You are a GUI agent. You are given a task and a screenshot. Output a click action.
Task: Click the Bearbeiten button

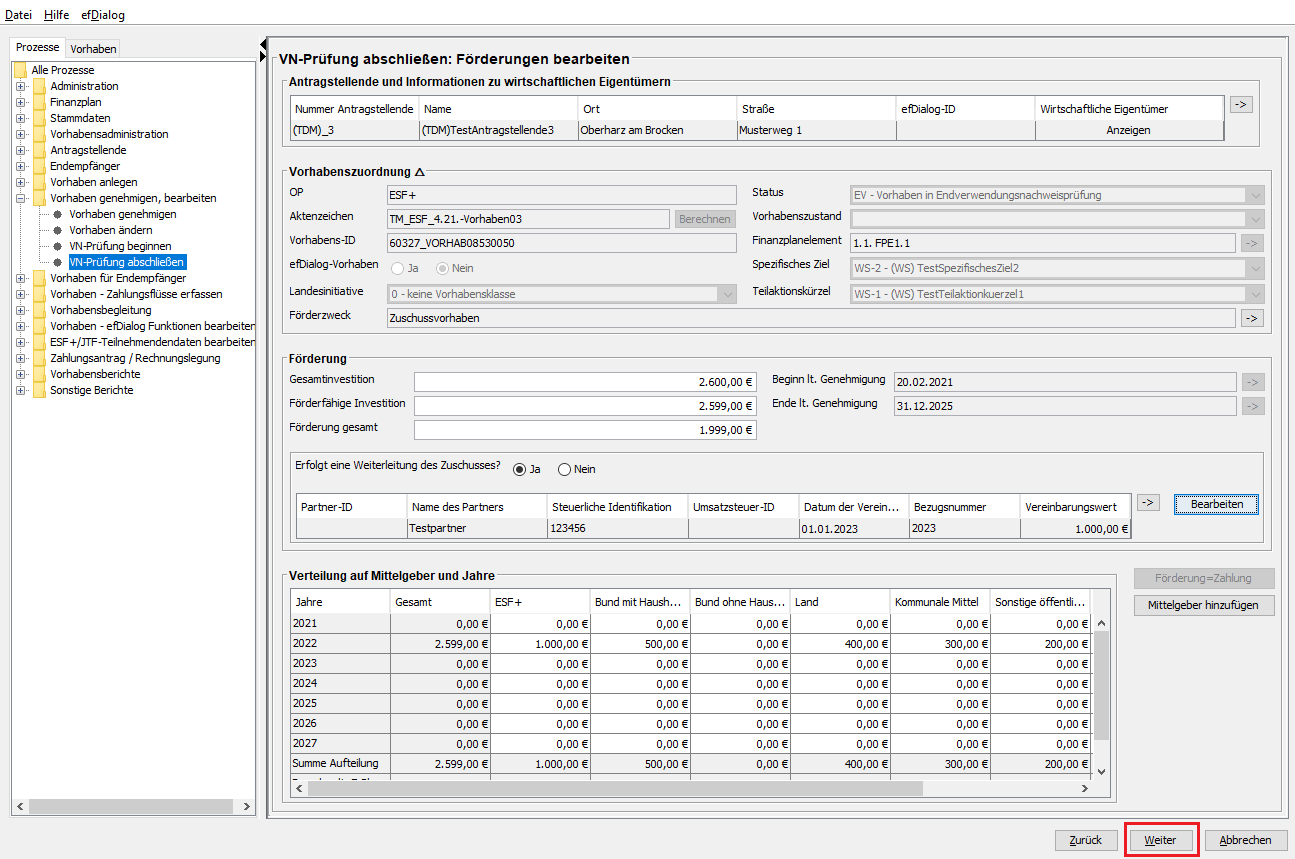[x=1216, y=504]
